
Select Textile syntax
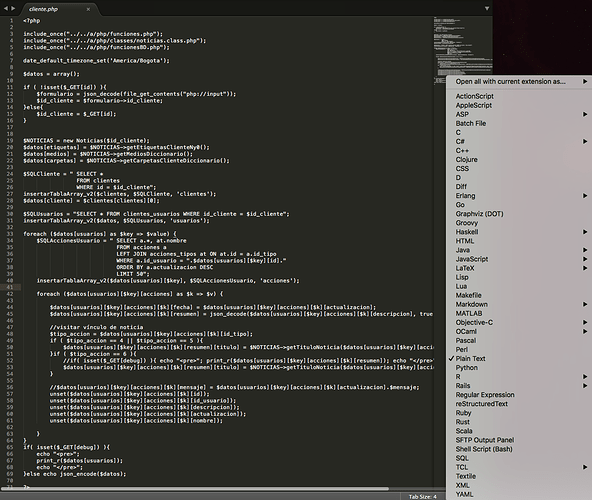(x=519, y=477)
